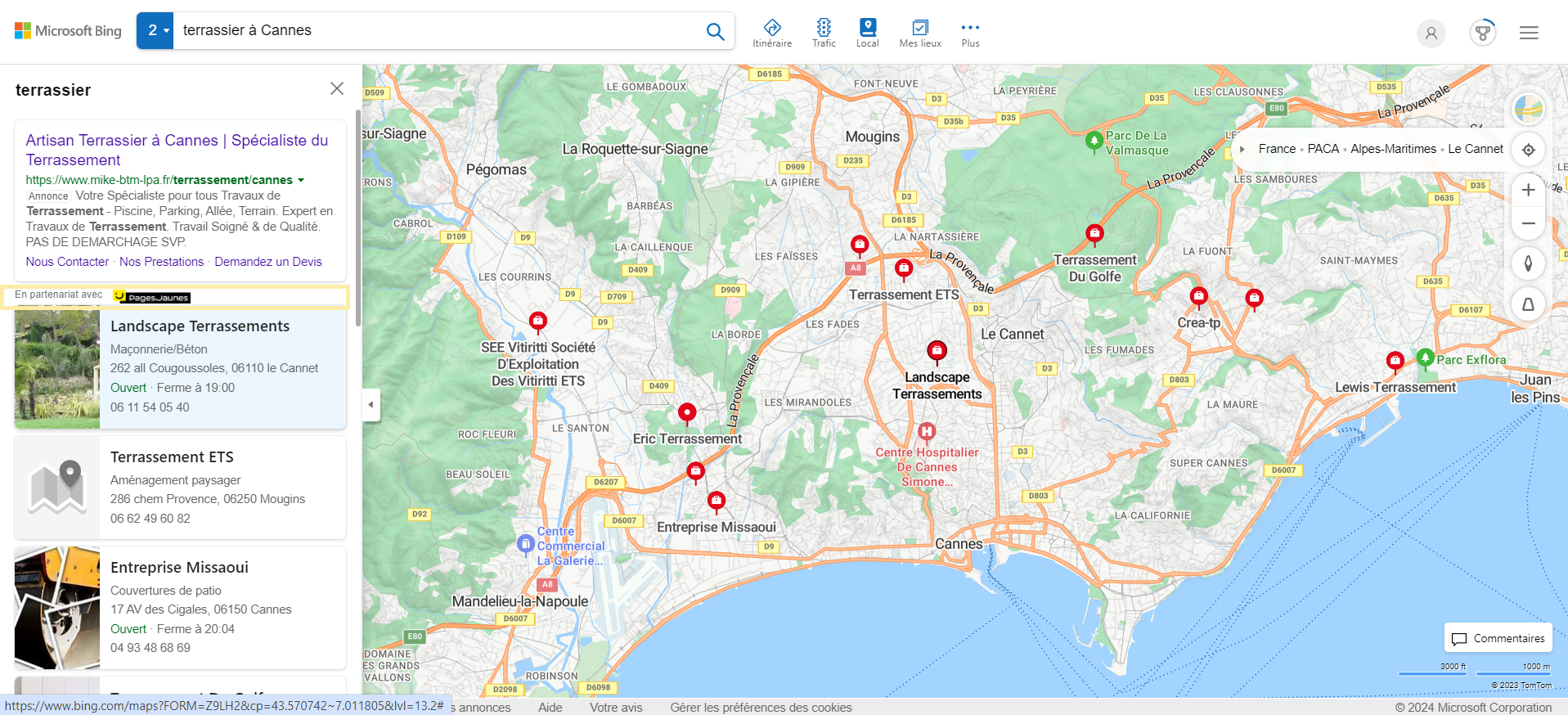Open the Commentaires feedback button
Viewport: 1568px width, 715px height.
click(1498, 638)
